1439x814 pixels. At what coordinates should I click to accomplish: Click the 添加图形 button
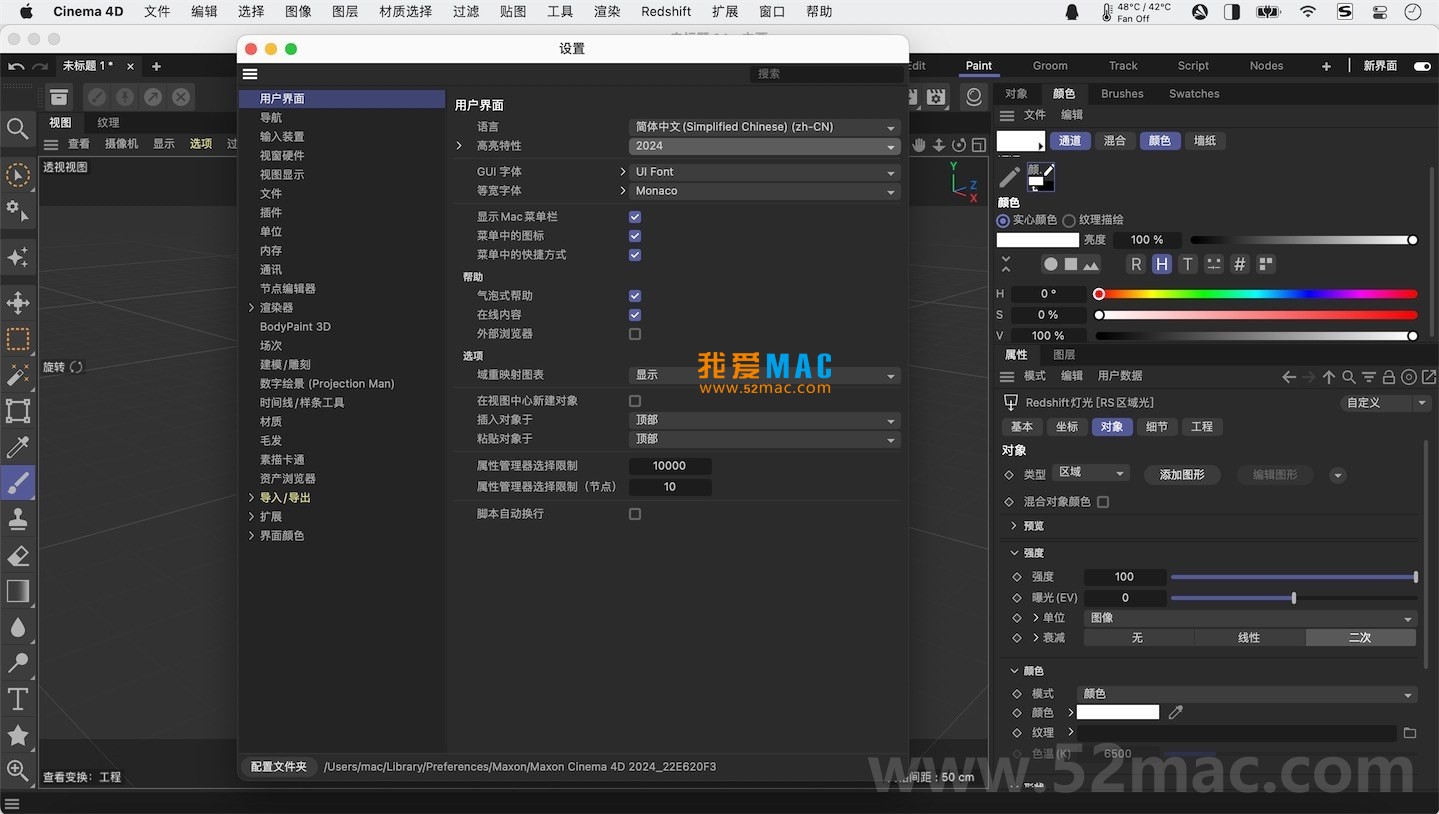coord(1182,475)
